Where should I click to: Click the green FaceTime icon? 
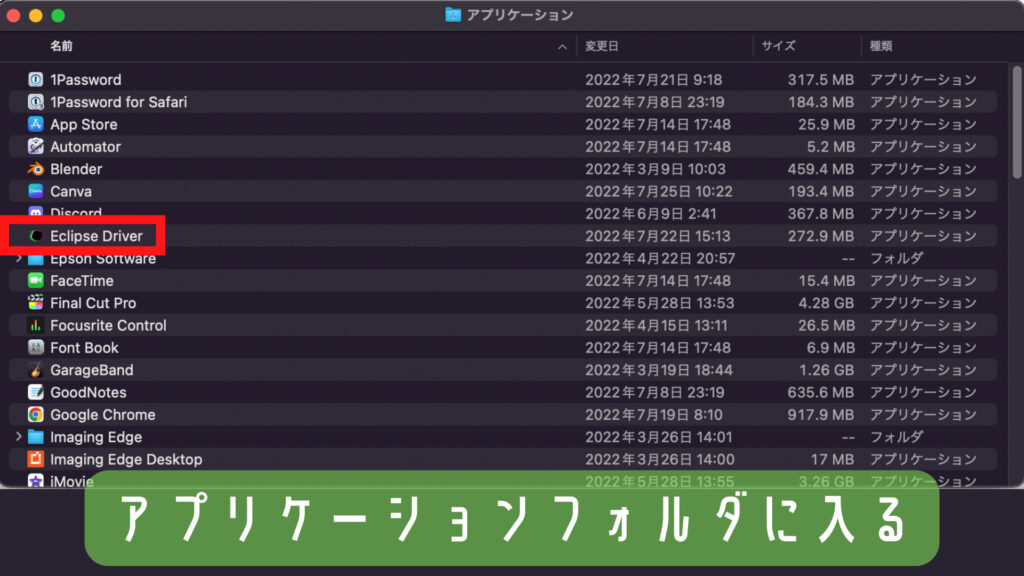click(35, 281)
